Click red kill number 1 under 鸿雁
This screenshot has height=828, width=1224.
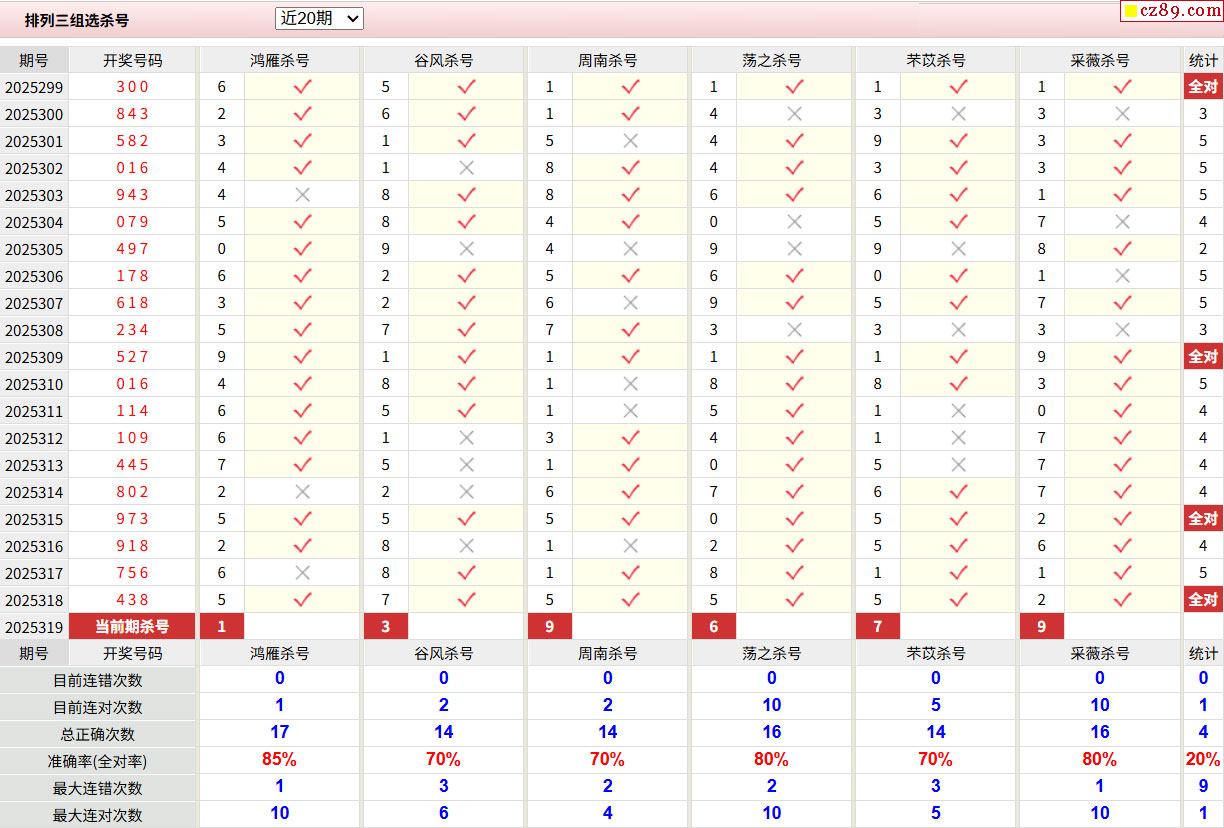[222, 627]
